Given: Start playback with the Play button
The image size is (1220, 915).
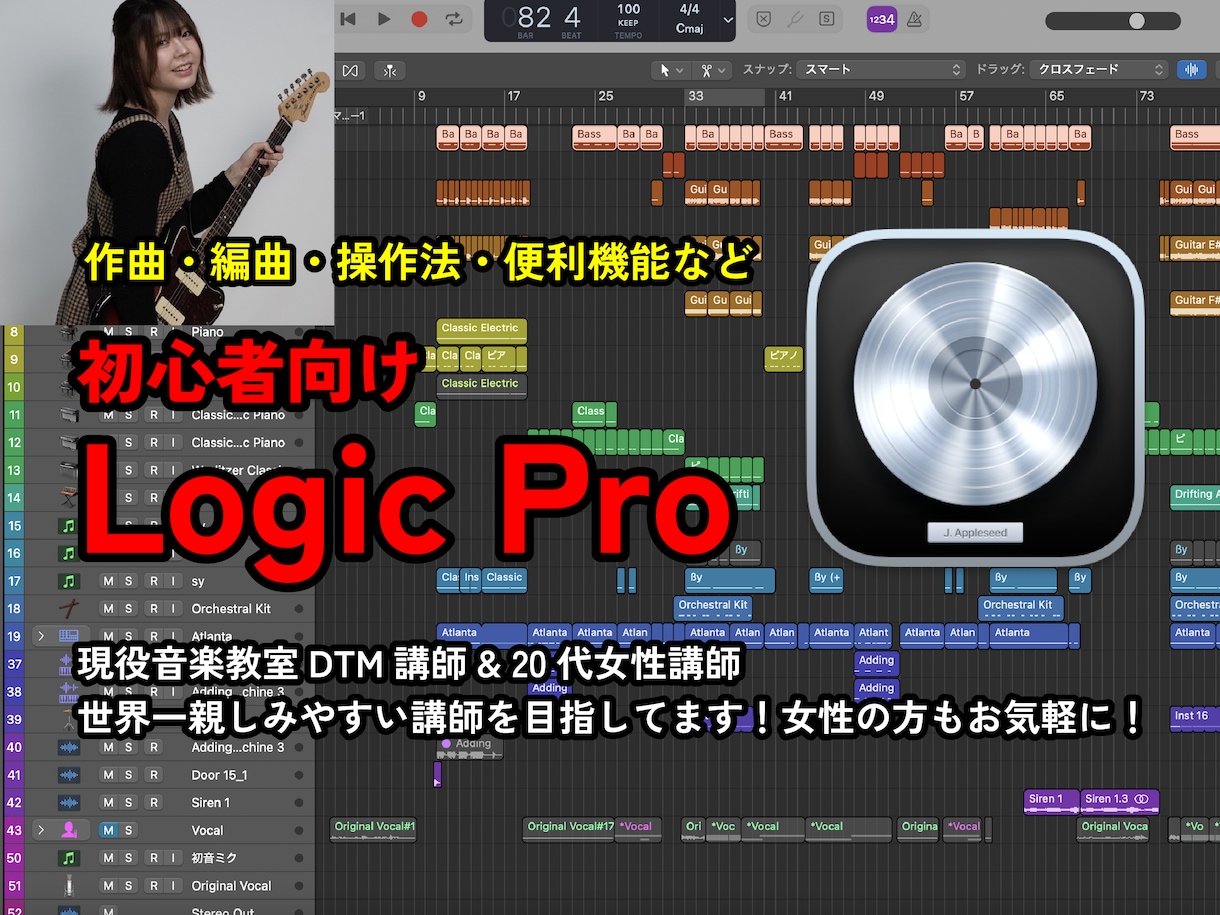Looking at the screenshot, I should (384, 18).
